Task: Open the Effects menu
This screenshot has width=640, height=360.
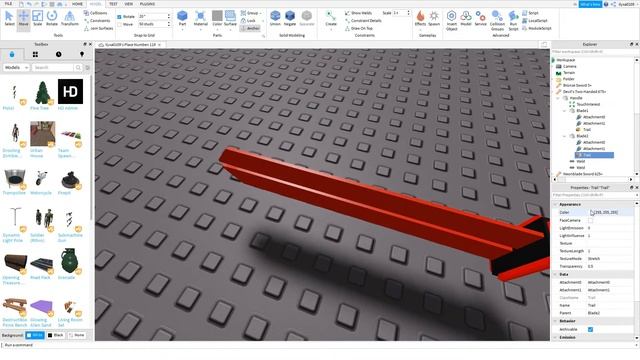Action: pyautogui.click(x=420, y=19)
